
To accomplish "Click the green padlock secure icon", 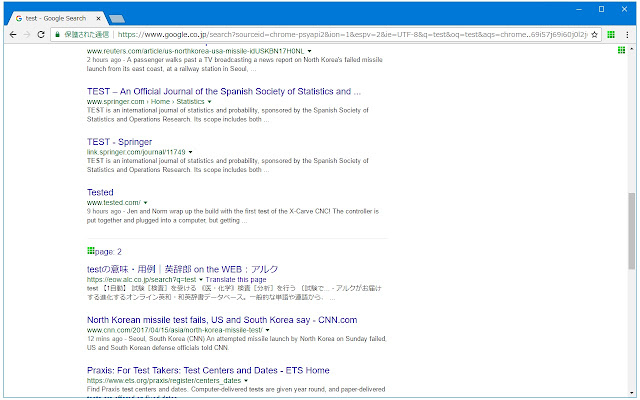I will 58,35.
